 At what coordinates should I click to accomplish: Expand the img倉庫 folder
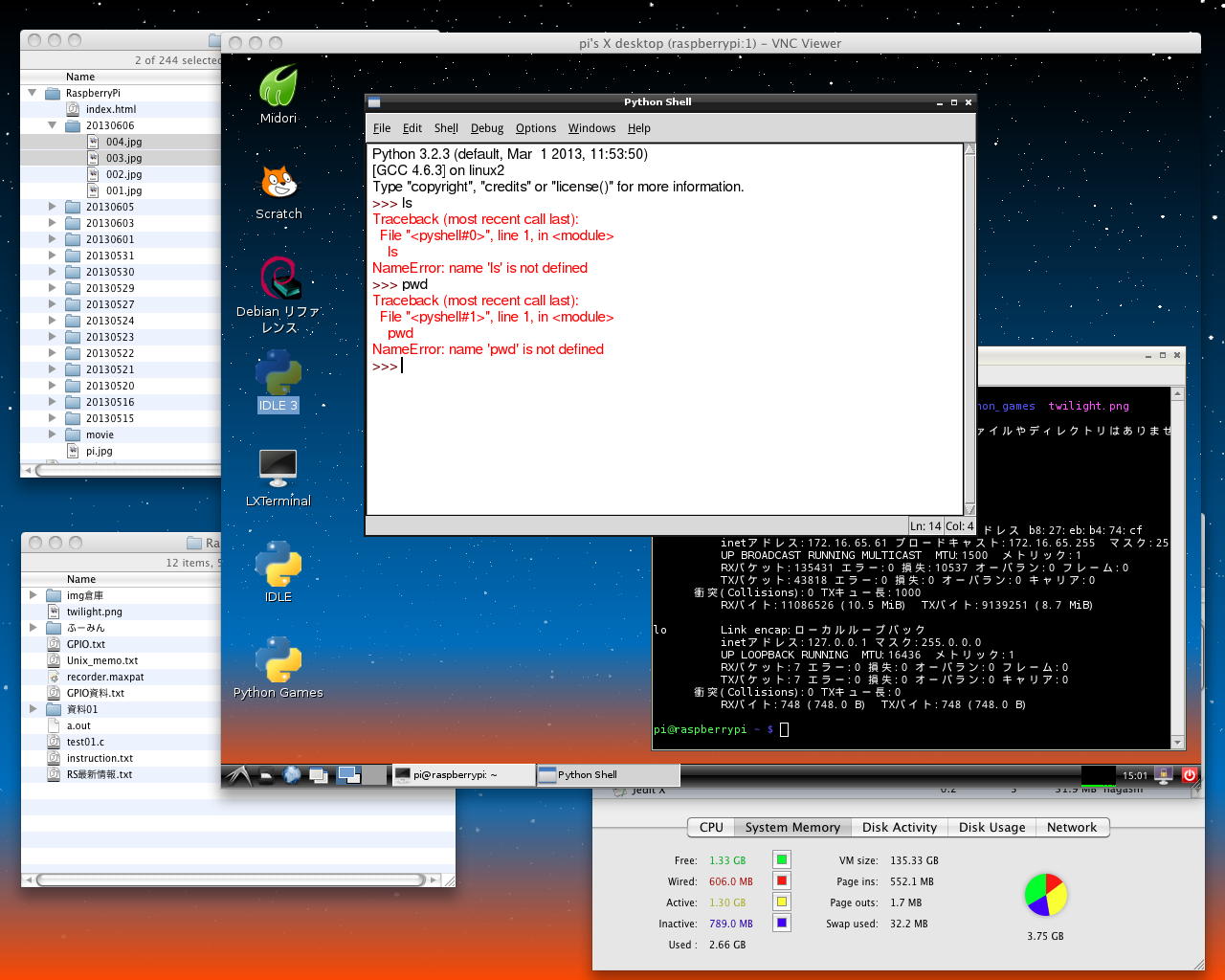[x=33, y=595]
